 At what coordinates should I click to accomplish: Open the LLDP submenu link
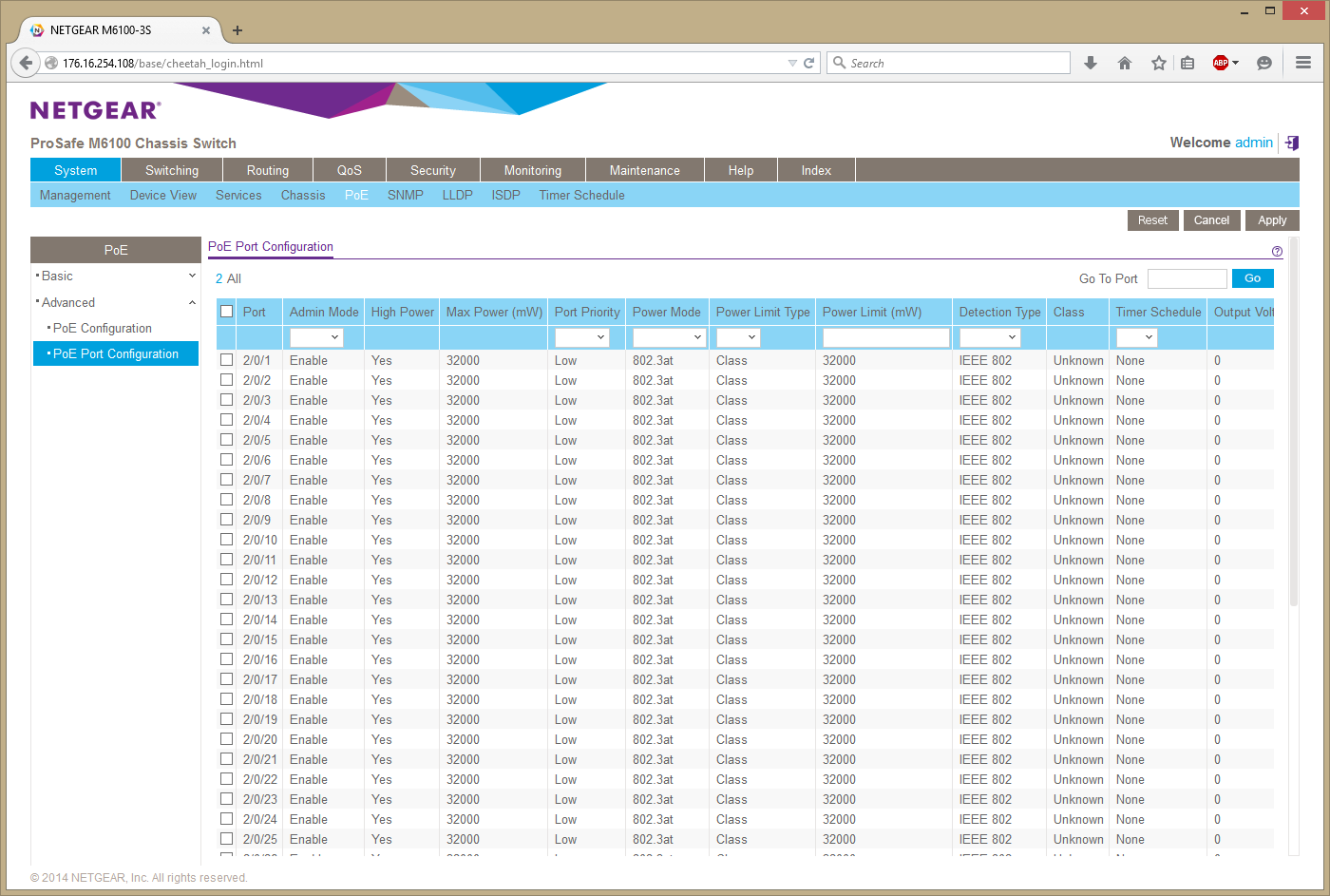click(457, 195)
